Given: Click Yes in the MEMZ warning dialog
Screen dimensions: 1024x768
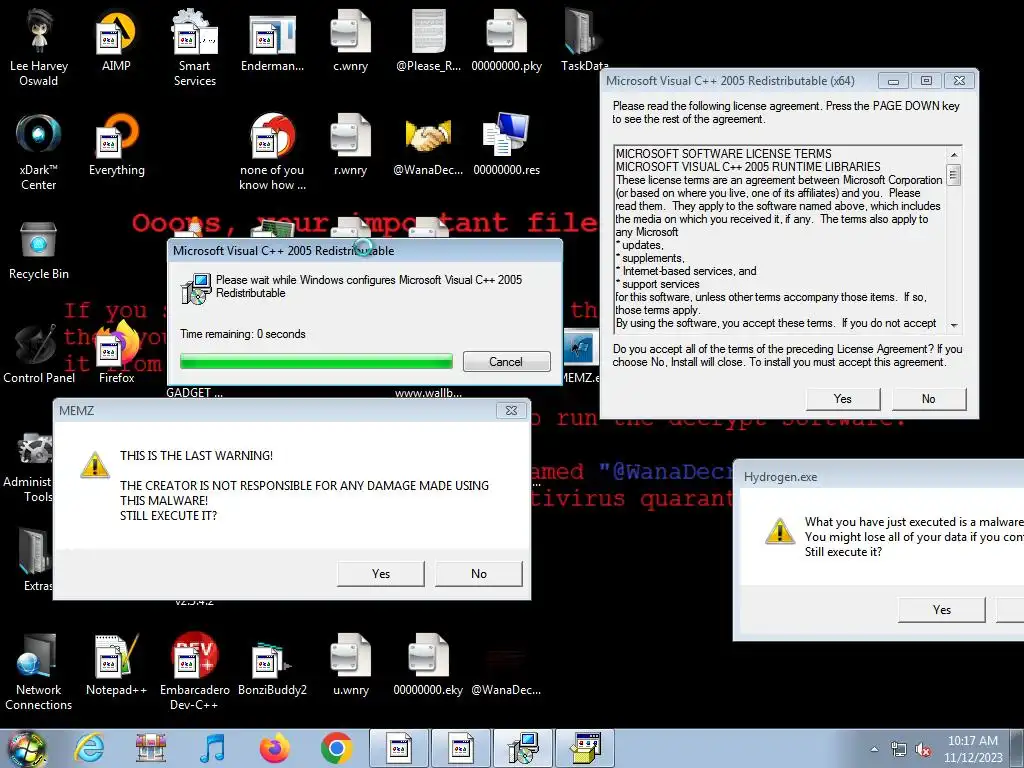Looking at the screenshot, I should click(x=381, y=573).
